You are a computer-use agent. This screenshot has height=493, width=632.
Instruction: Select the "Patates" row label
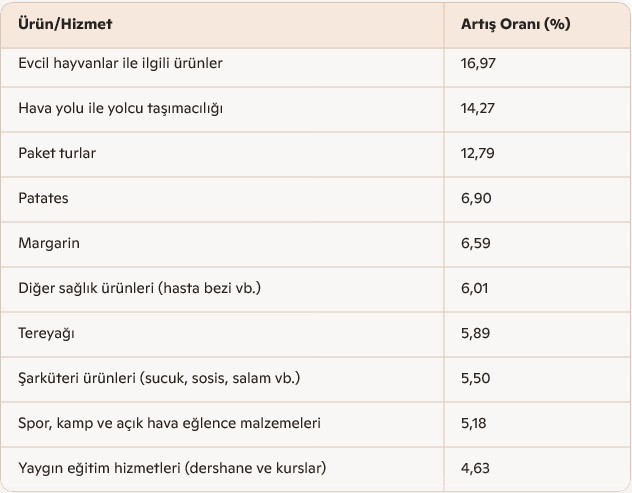43,198
